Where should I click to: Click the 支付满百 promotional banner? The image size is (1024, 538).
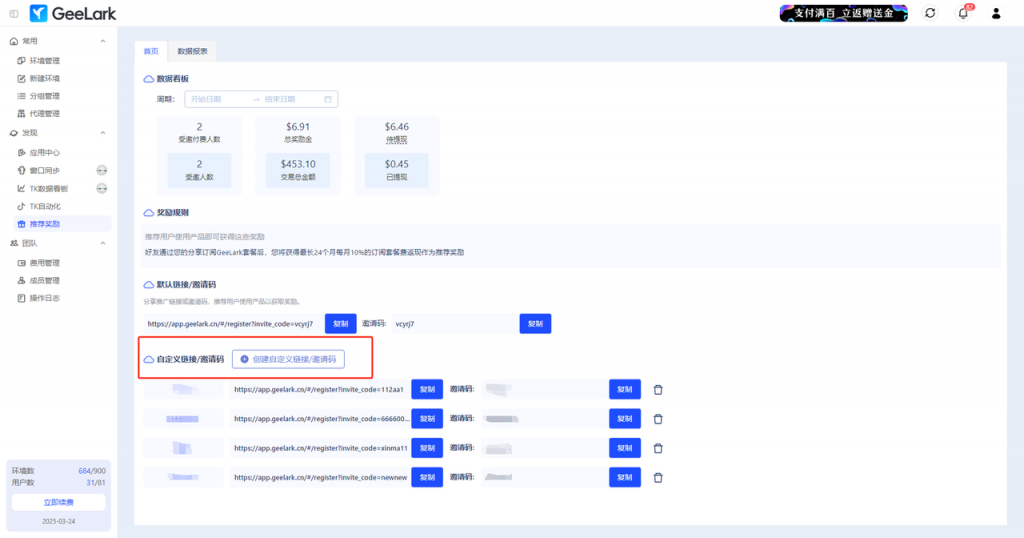(843, 13)
